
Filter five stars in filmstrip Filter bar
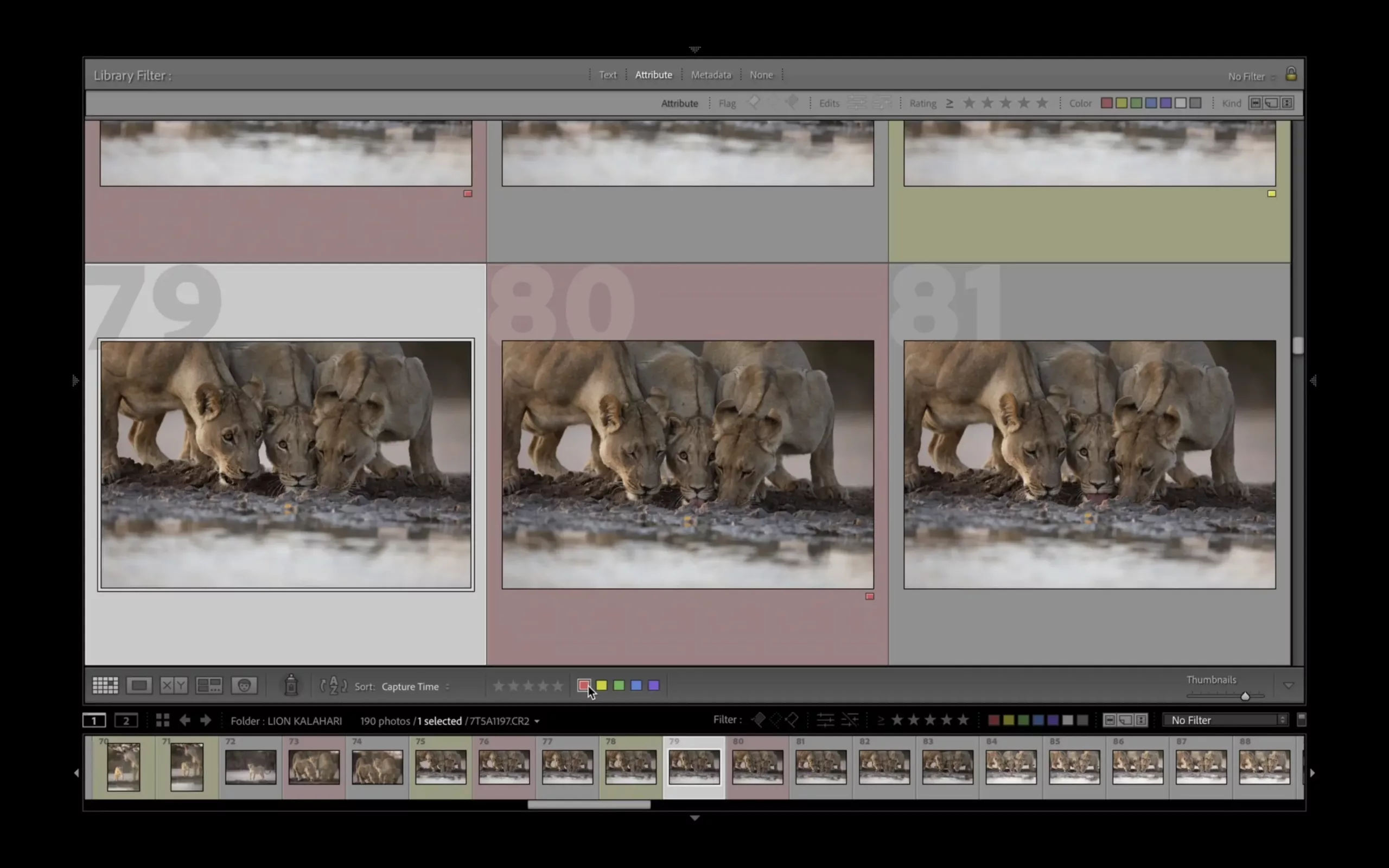(x=963, y=719)
